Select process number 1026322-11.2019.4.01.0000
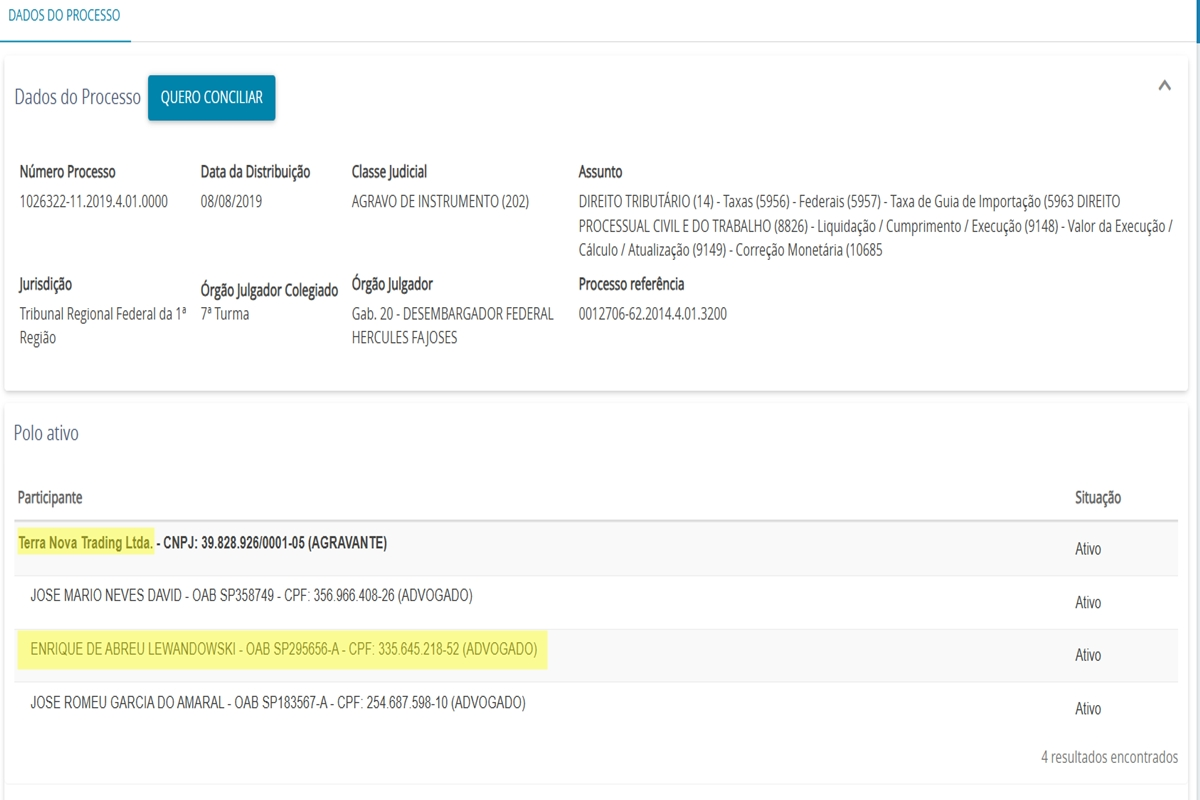This screenshot has width=1200, height=800. pos(94,202)
